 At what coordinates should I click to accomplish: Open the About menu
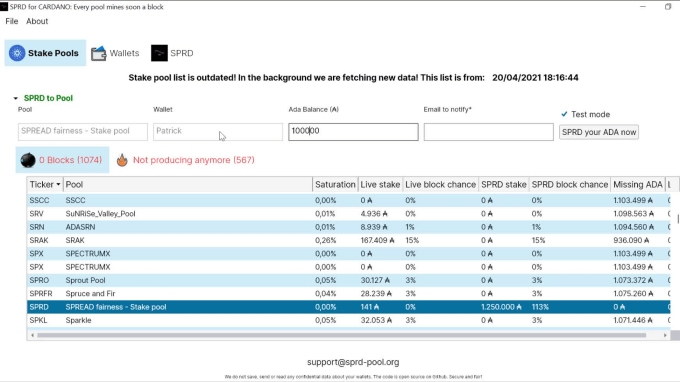[37, 21]
